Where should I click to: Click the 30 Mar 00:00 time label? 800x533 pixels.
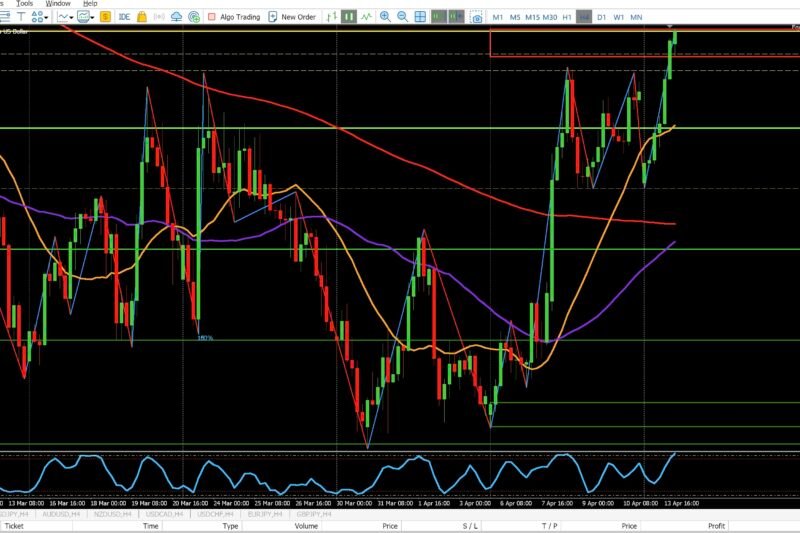pos(354,503)
